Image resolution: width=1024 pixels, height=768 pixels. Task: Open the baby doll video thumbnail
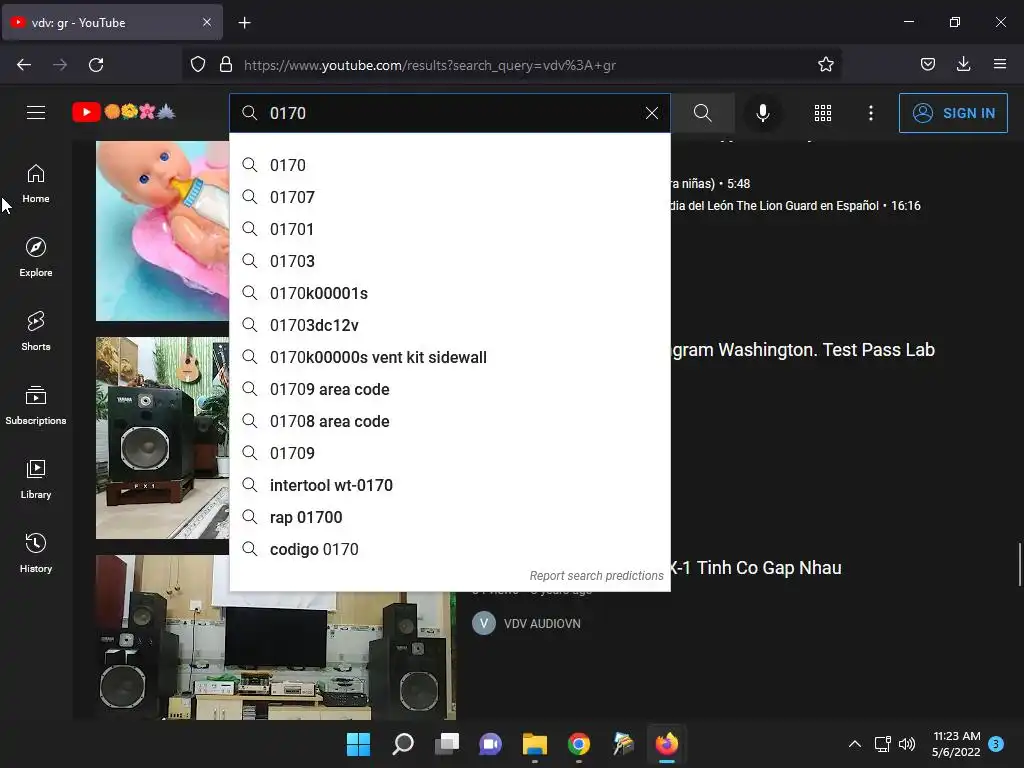point(163,231)
